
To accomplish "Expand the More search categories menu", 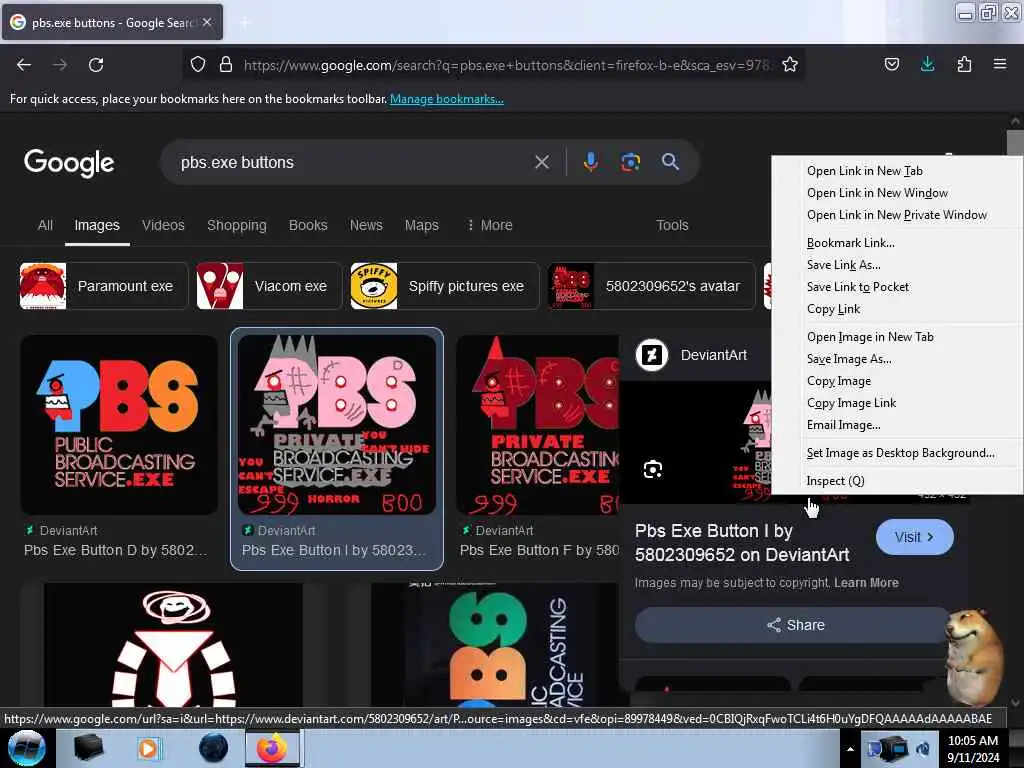I will click(490, 225).
